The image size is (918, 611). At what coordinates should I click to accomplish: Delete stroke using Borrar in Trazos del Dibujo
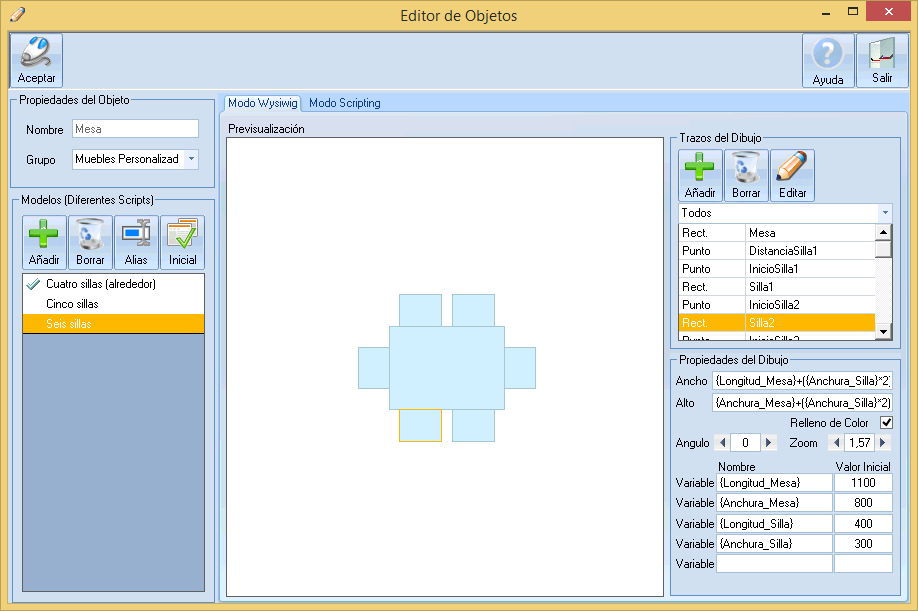pyautogui.click(x=746, y=175)
